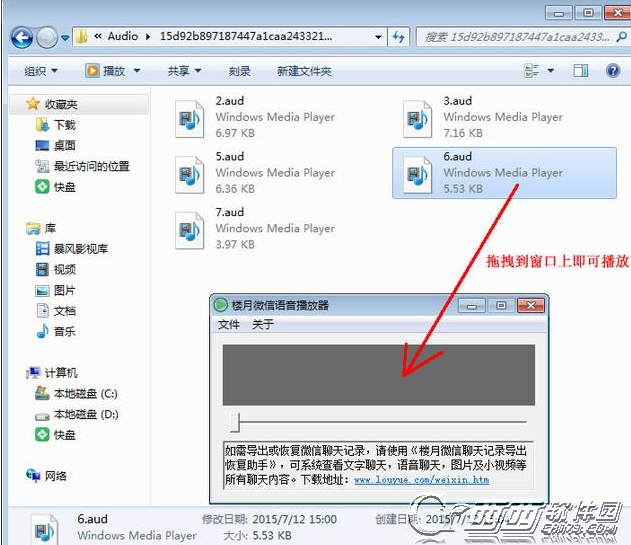
Task: Select the 3.aud audio file icon
Action: click(x=417, y=118)
